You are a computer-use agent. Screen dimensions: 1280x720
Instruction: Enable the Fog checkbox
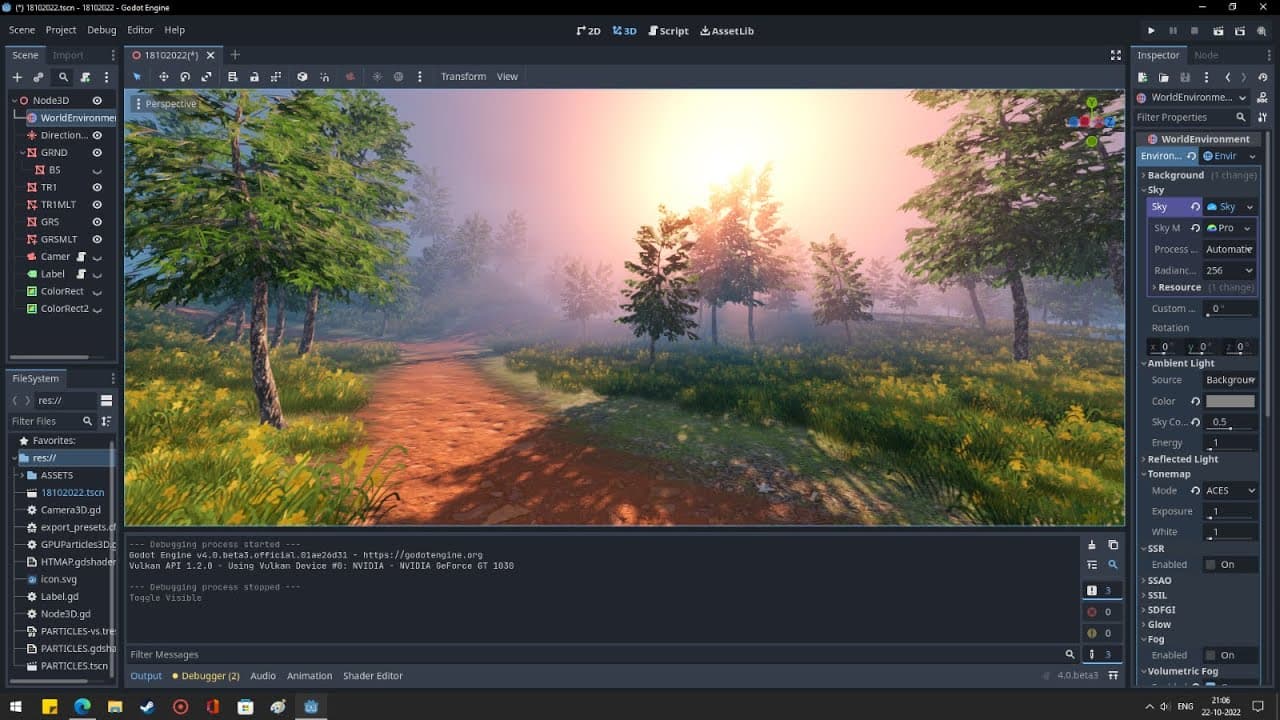click(x=1210, y=655)
